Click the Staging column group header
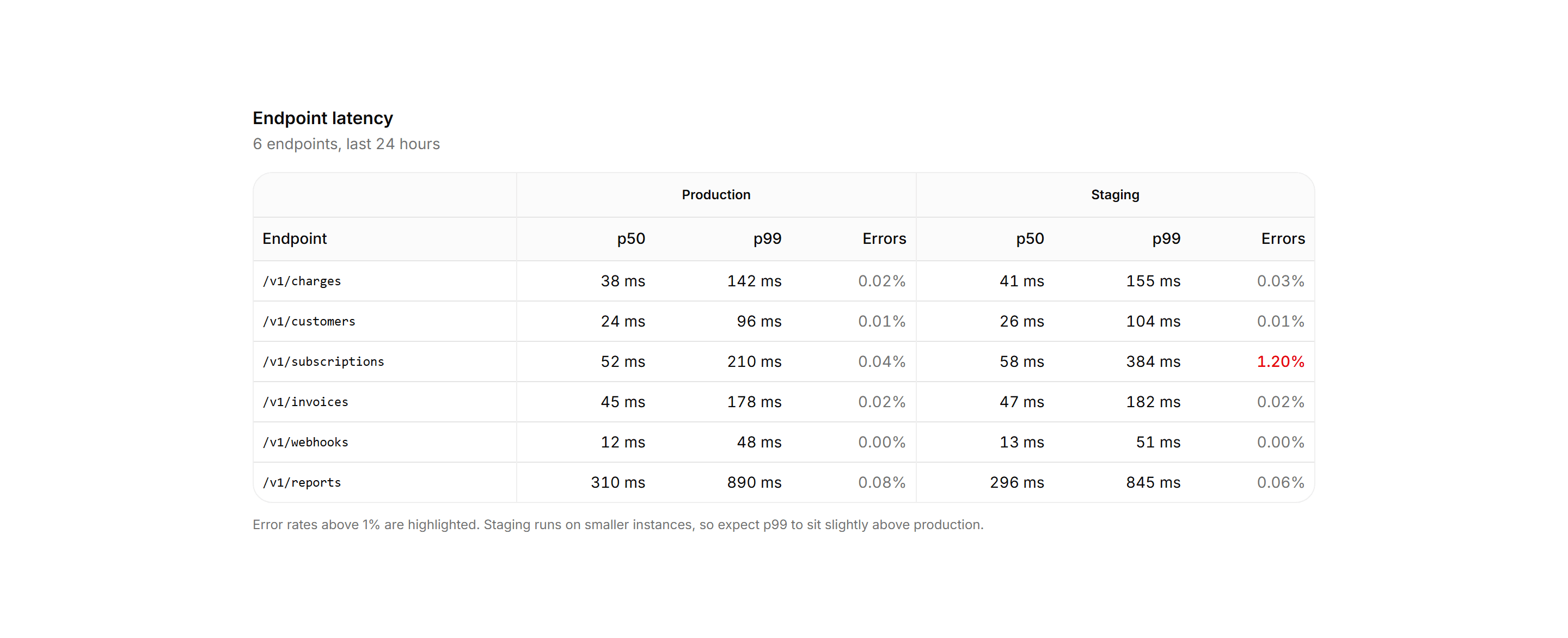The width and height of the screenshot is (1568, 638). coord(1114,195)
